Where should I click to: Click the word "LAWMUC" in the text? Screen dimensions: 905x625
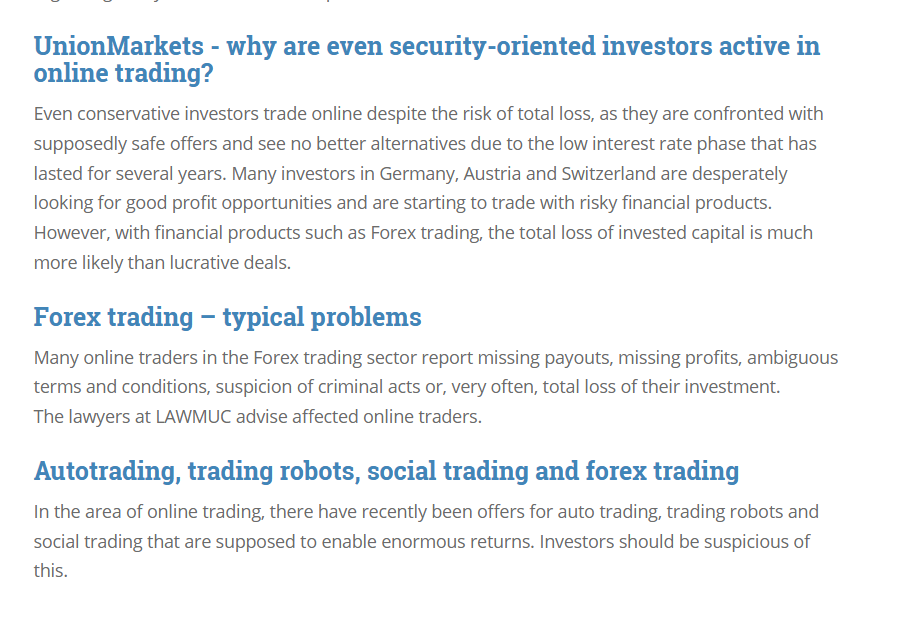tap(192, 416)
